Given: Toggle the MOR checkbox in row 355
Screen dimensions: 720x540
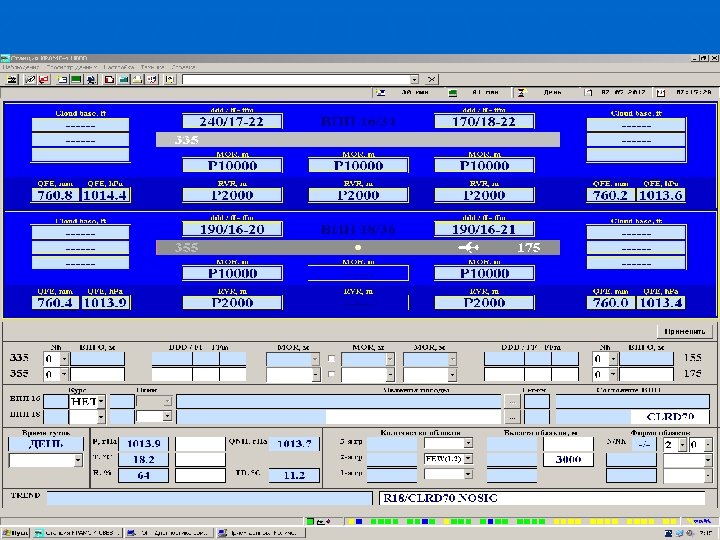Looking at the screenshot, I should 331,374.
